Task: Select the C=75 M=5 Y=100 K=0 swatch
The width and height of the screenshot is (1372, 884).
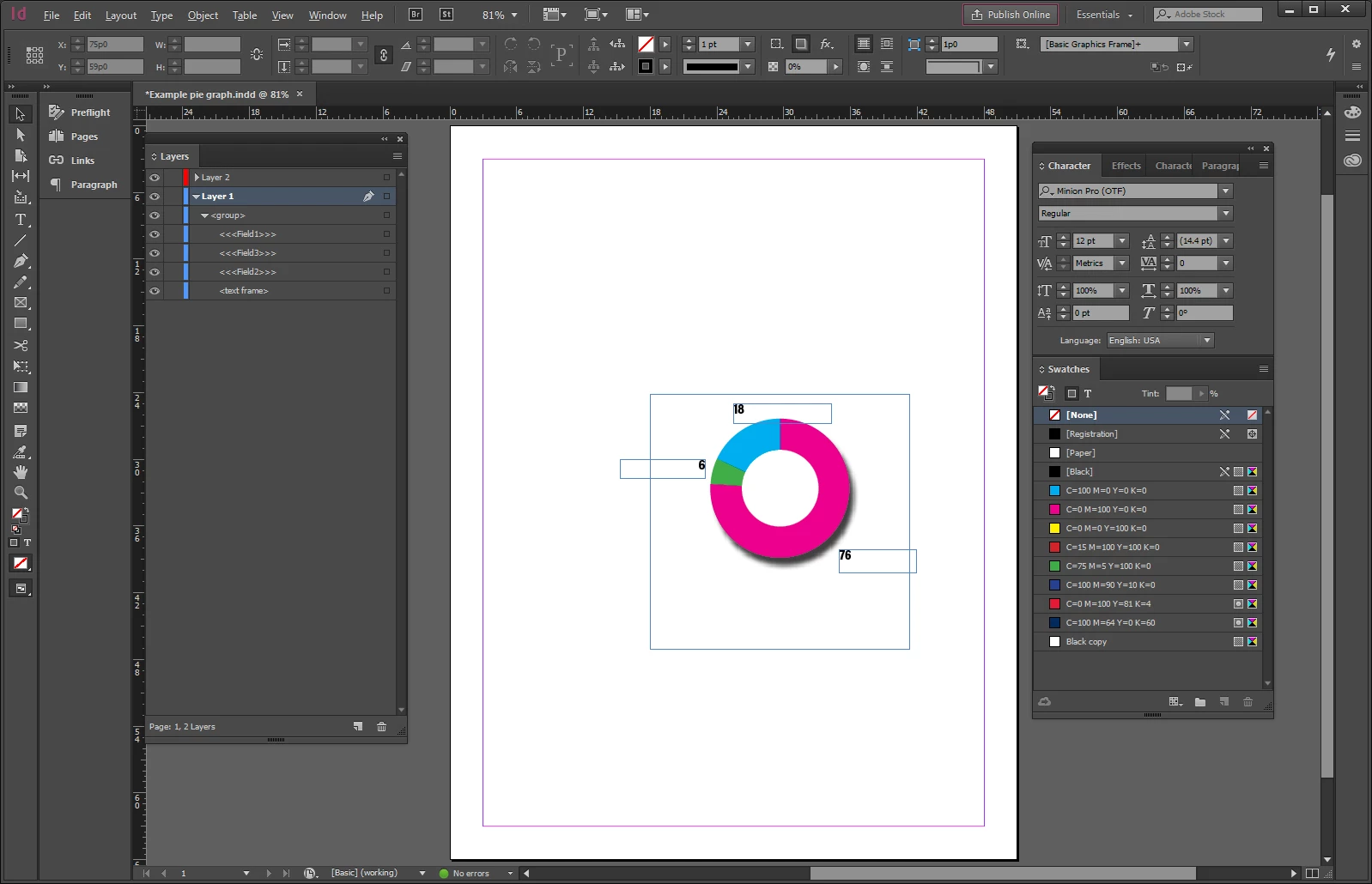Action: [x=1148, y=566]
